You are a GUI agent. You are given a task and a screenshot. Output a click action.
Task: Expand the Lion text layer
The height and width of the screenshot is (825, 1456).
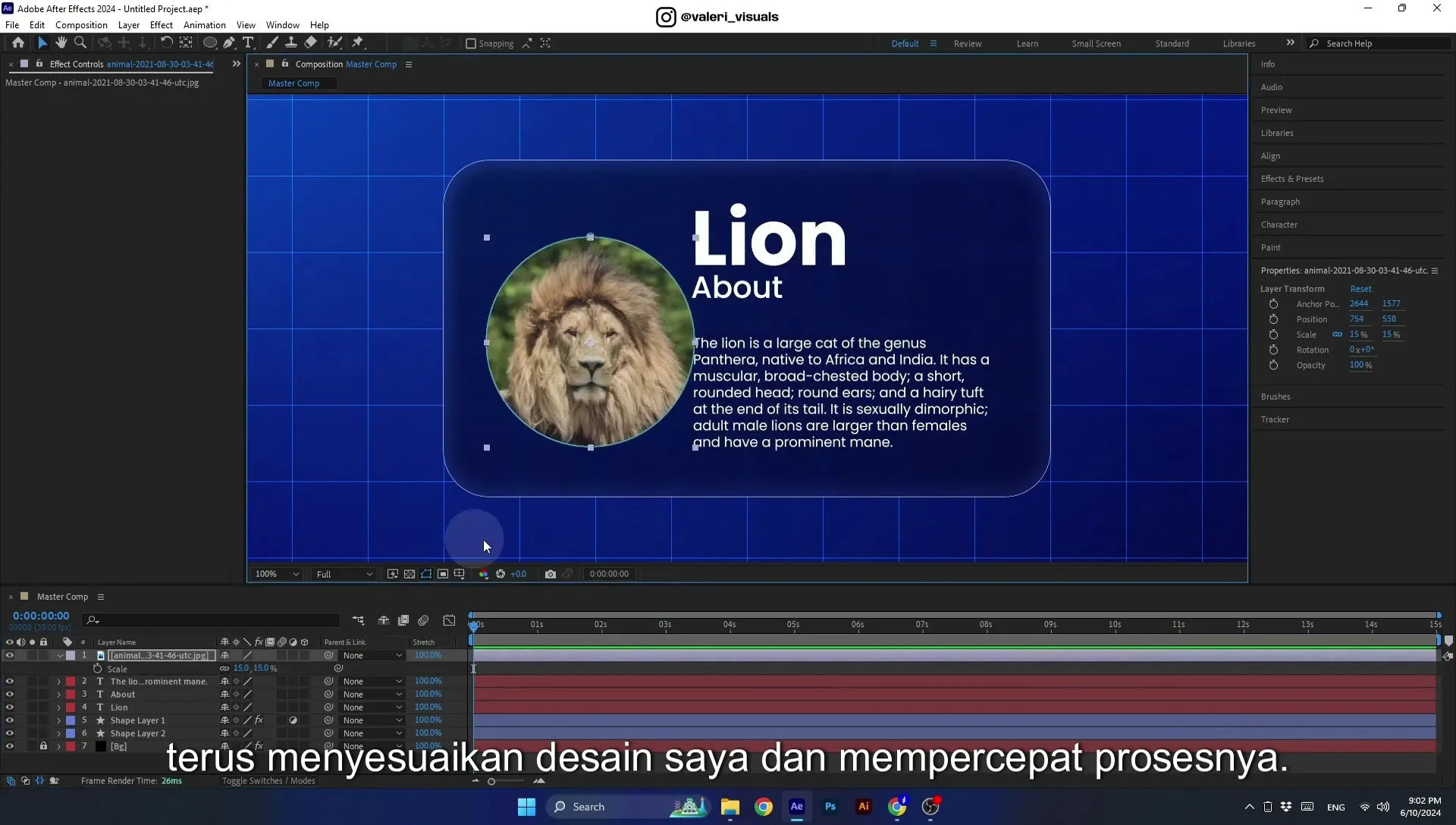point(59,707)
